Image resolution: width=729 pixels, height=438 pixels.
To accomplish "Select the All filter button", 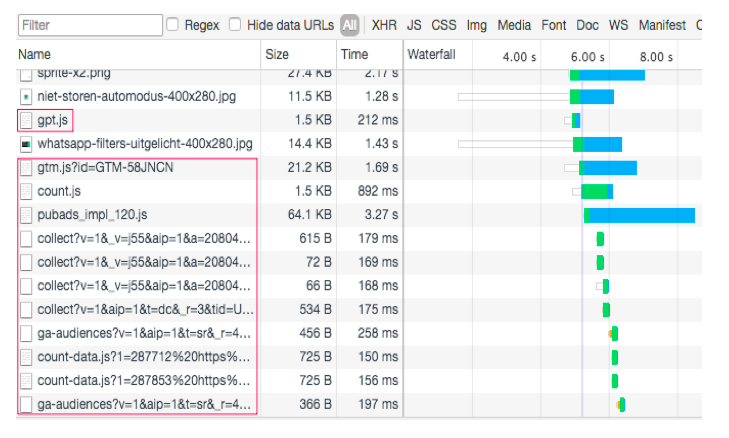I will click(x=349, y=25).
